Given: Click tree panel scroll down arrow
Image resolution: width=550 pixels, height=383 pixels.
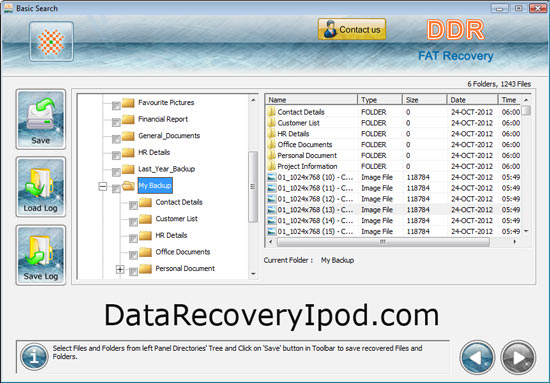Looking at the screenshot, I should tap(253, 274).
